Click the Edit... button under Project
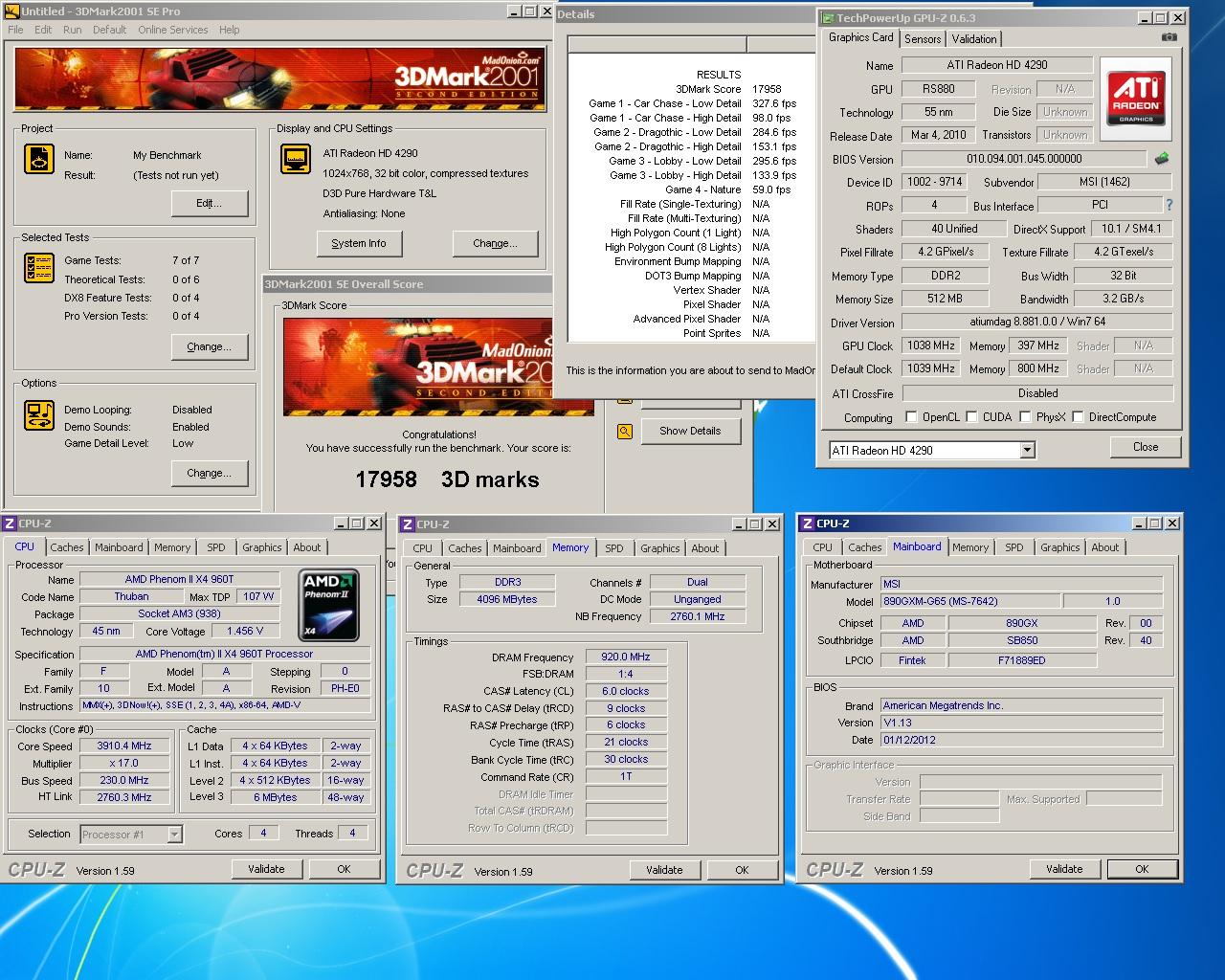Screen dimensions: 1225x980 pos(210,203)
